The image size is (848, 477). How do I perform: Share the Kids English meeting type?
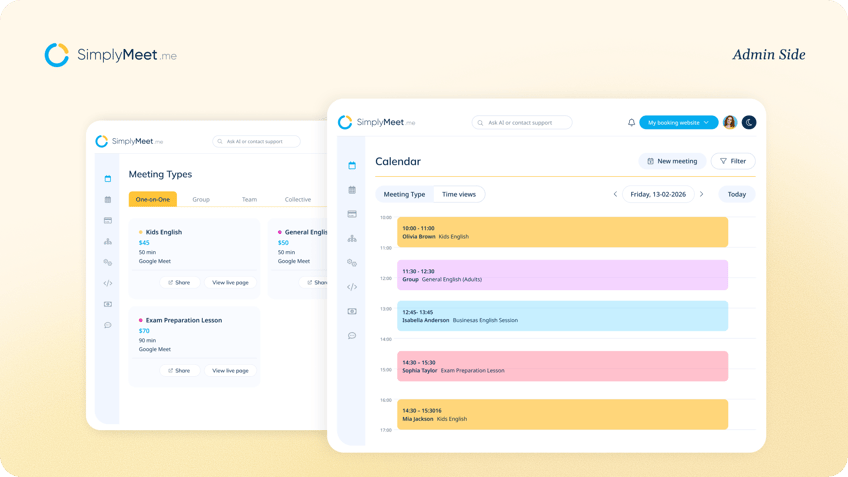(x=179, y=282)
